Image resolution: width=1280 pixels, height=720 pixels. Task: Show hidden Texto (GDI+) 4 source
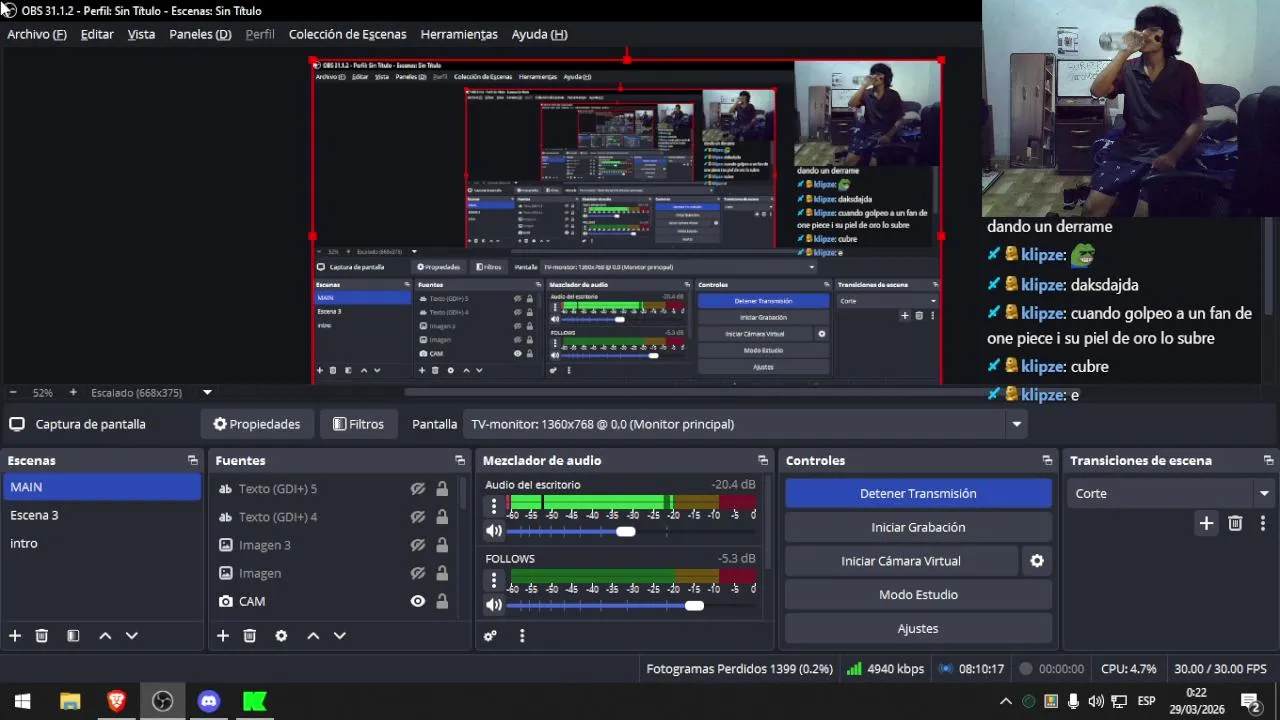[418, 517]
